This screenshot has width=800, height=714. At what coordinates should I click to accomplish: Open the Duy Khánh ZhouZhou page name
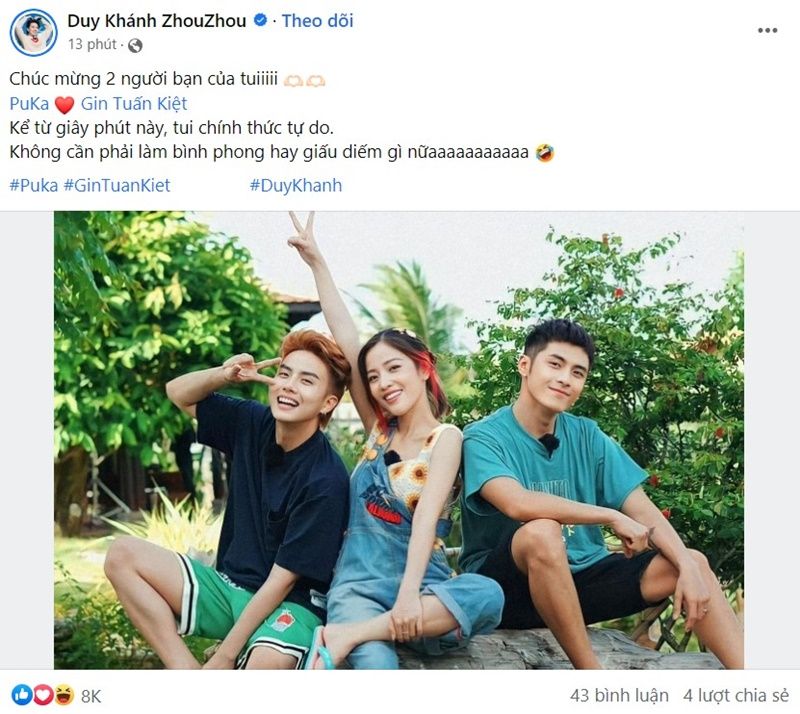pos(157,21)
